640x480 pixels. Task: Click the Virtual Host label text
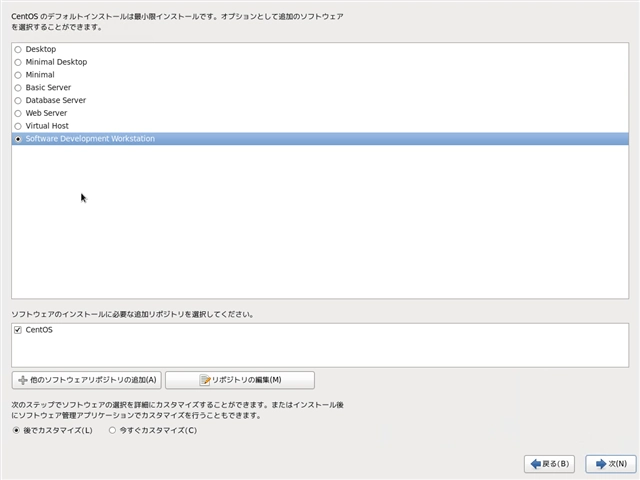pos(47,126)
